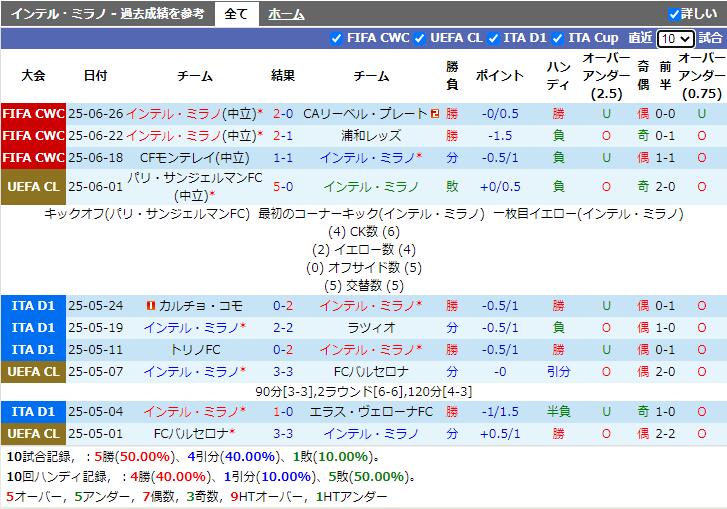
Task: Click 半負 handicap result on 25-05-04 row
Action: click(558, 412)
